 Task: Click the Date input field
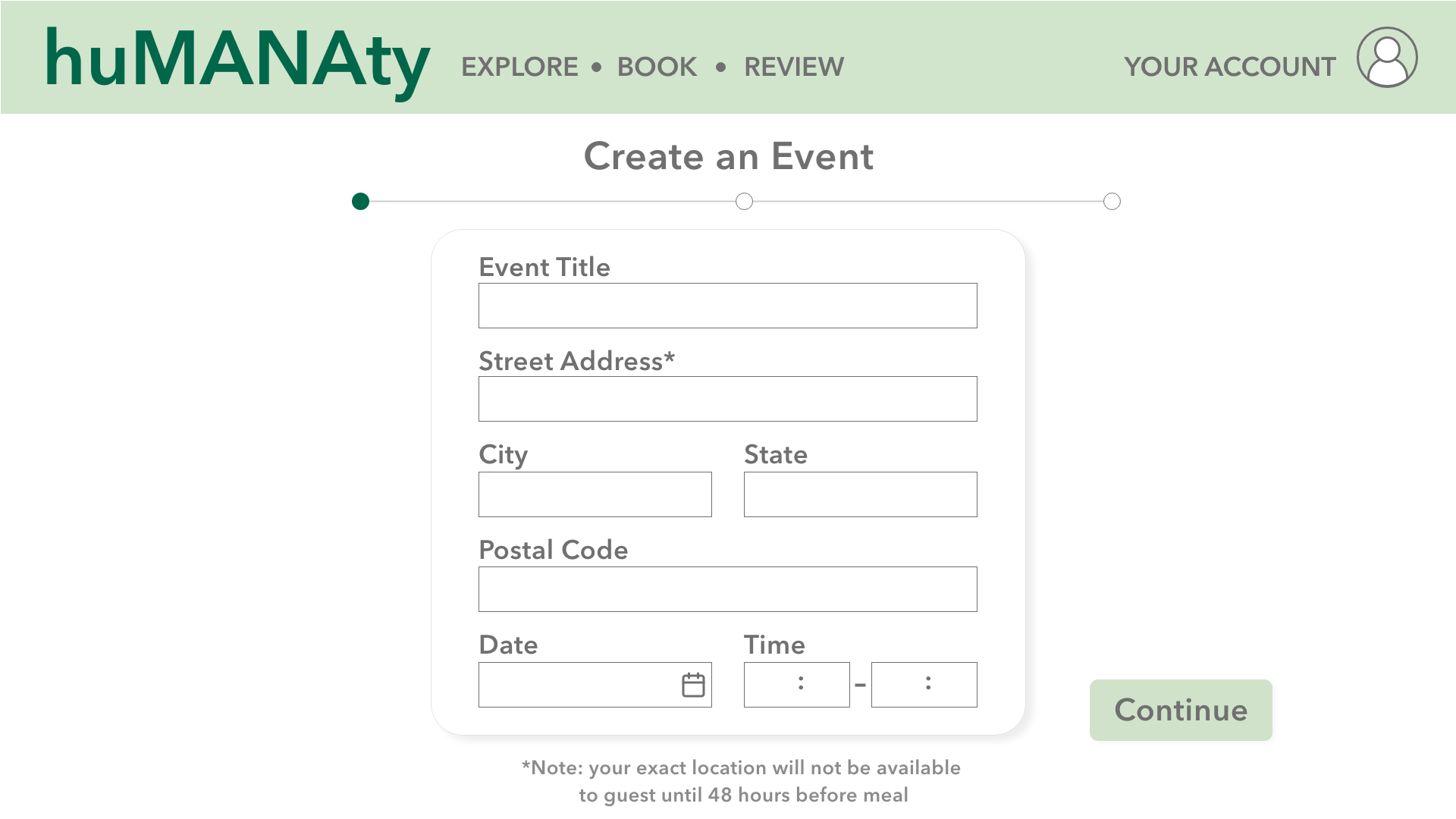576,685
